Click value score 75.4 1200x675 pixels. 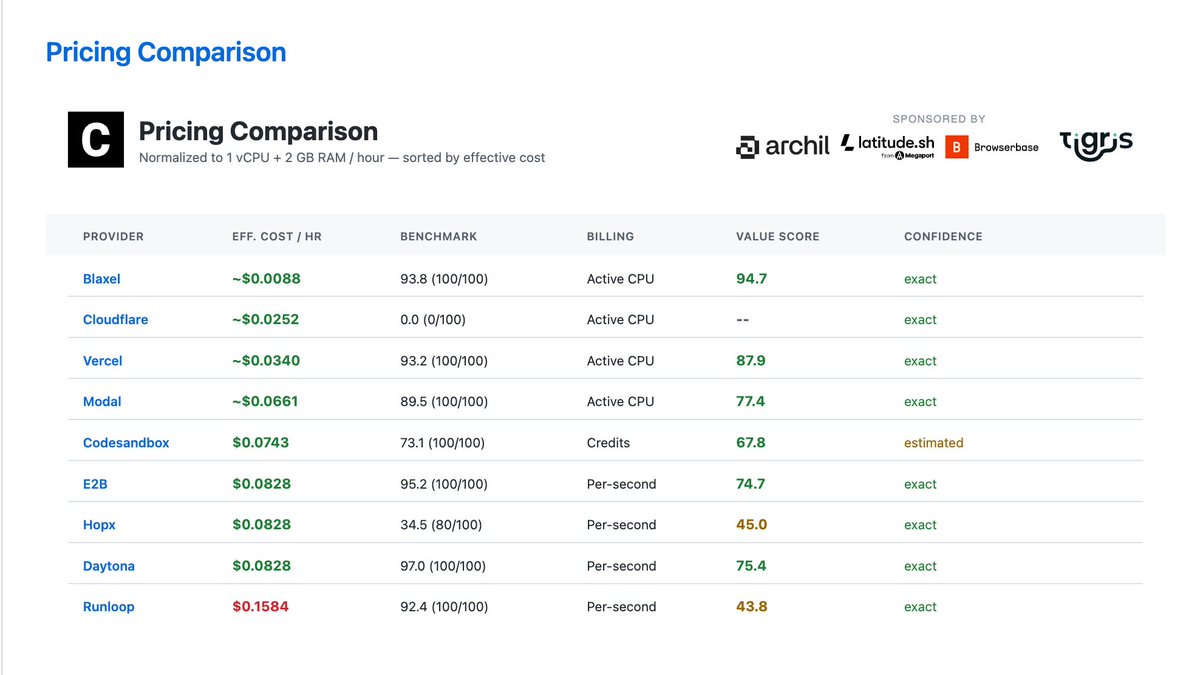click(x=751, y=566)
